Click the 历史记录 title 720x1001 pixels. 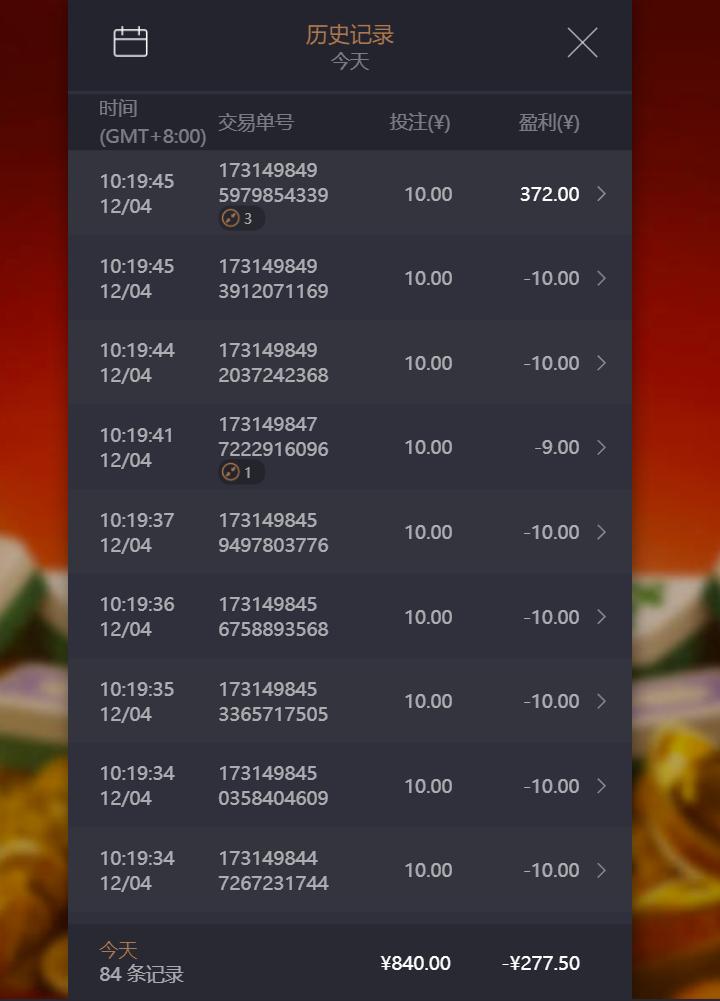350,34
